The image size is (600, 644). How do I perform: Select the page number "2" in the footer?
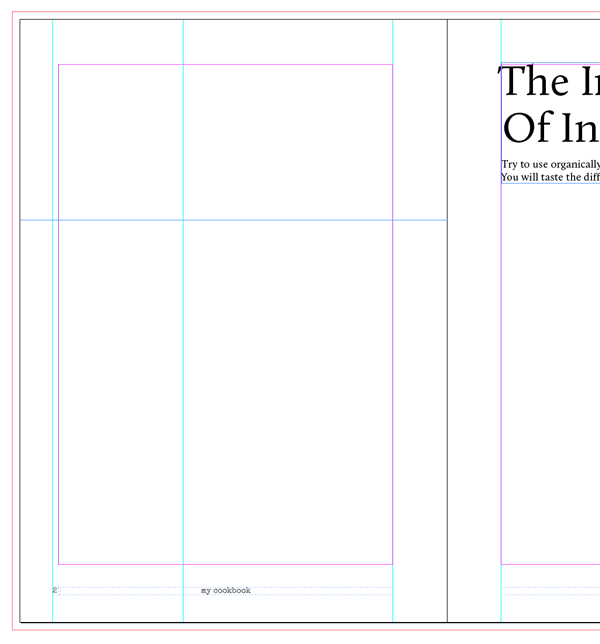tap(55, 590)
